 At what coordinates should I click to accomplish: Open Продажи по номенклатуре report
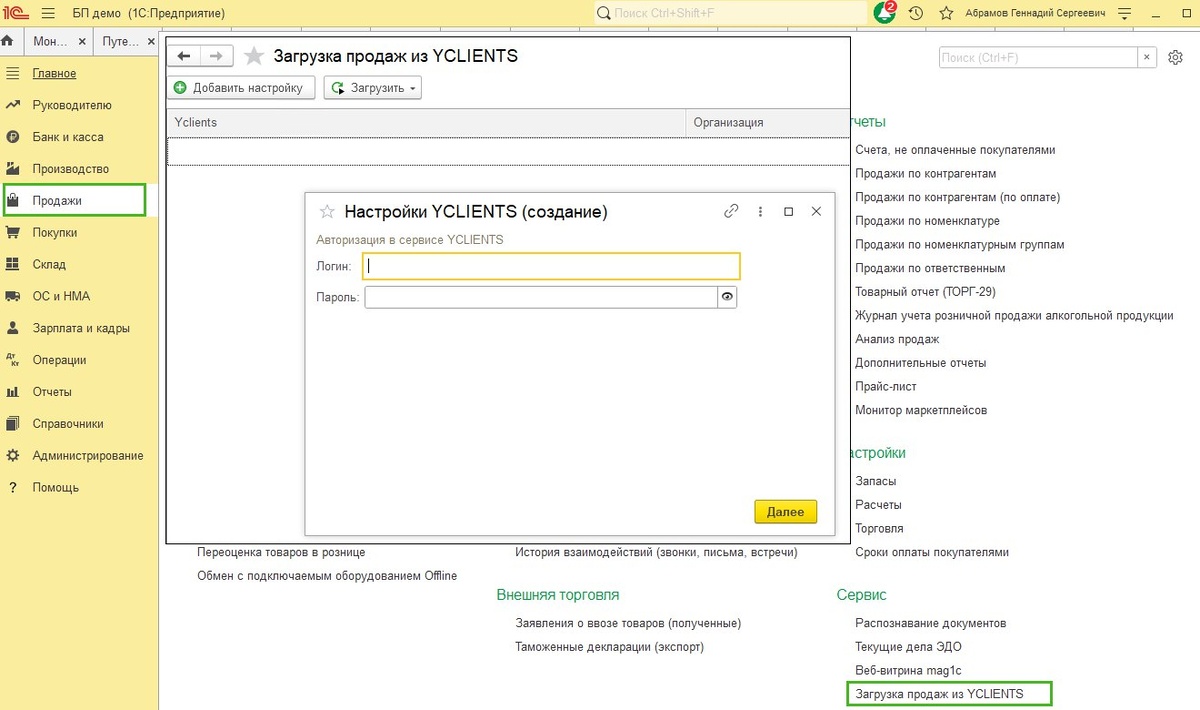[x=927, y=221]
